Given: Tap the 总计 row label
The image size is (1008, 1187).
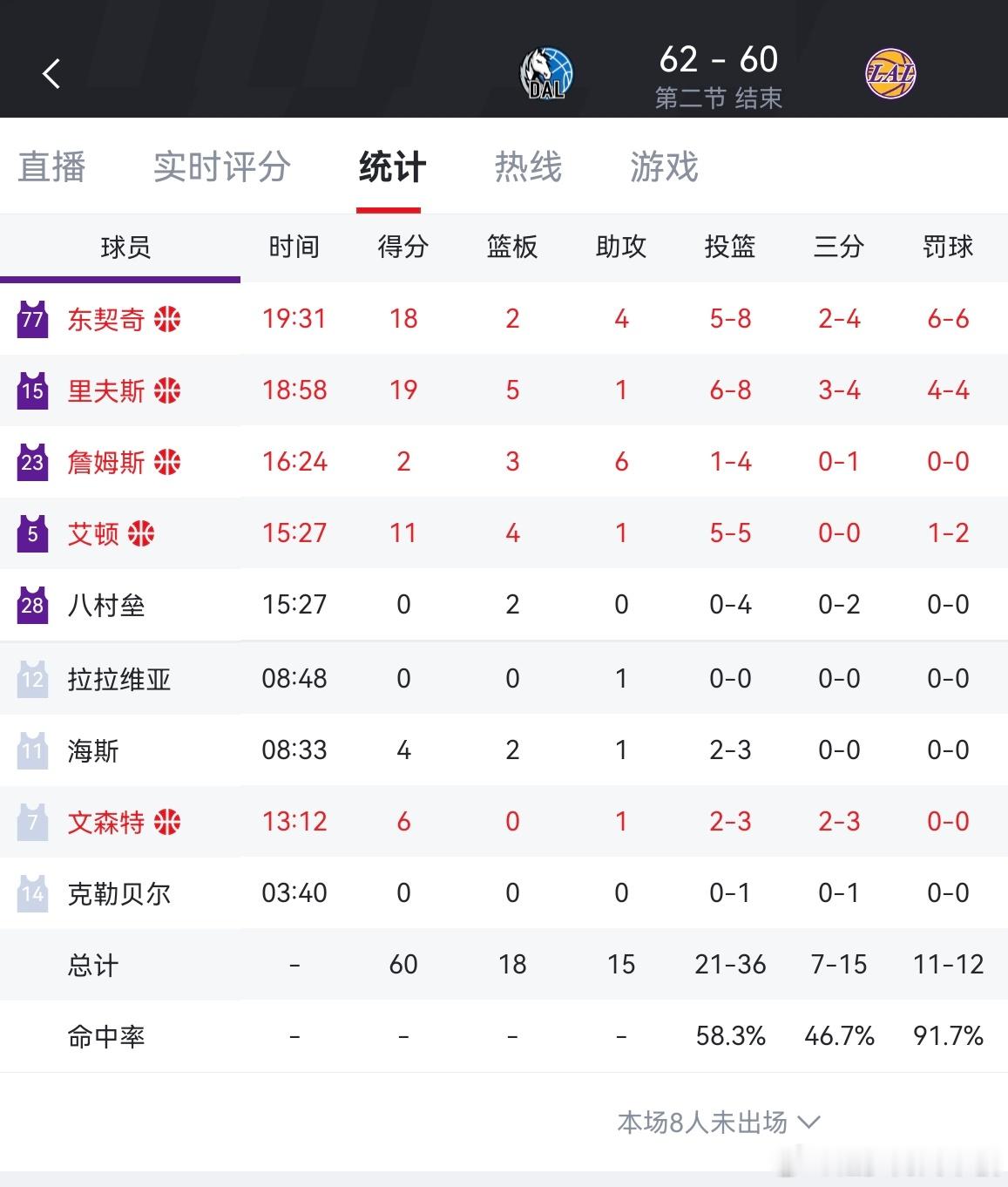Looking at the screenshot, I should pyautogui.click(x=93, y=965).
